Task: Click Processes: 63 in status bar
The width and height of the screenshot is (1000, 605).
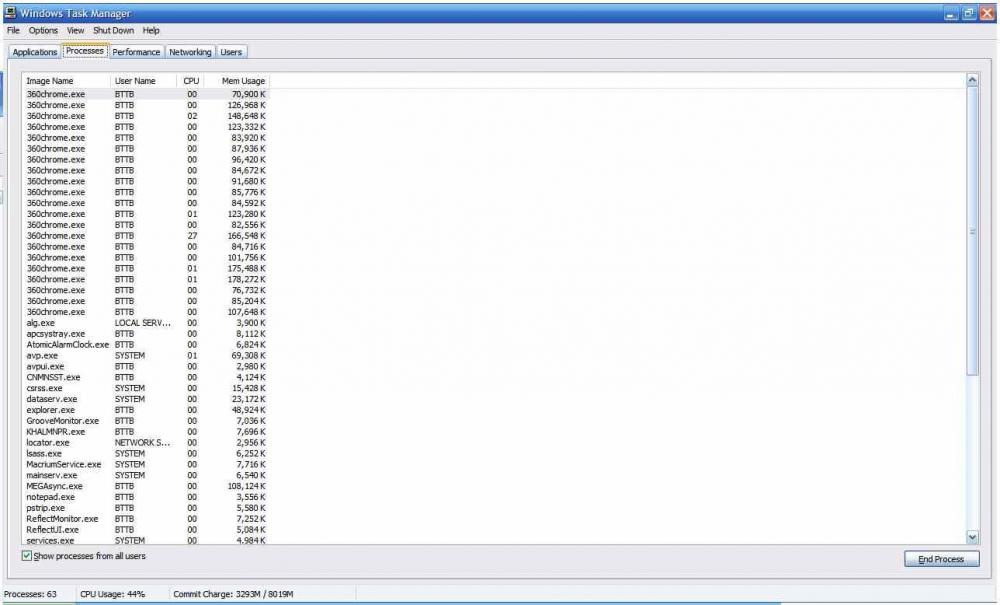Action: (30, 594)
